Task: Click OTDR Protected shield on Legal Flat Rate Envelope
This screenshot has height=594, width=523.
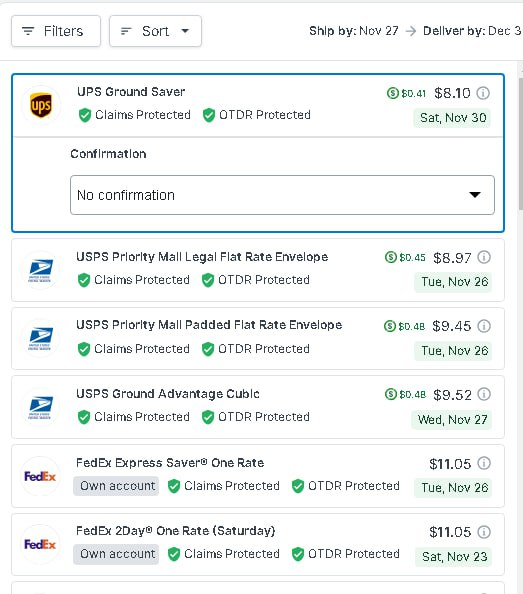Action: coord(208,280)
